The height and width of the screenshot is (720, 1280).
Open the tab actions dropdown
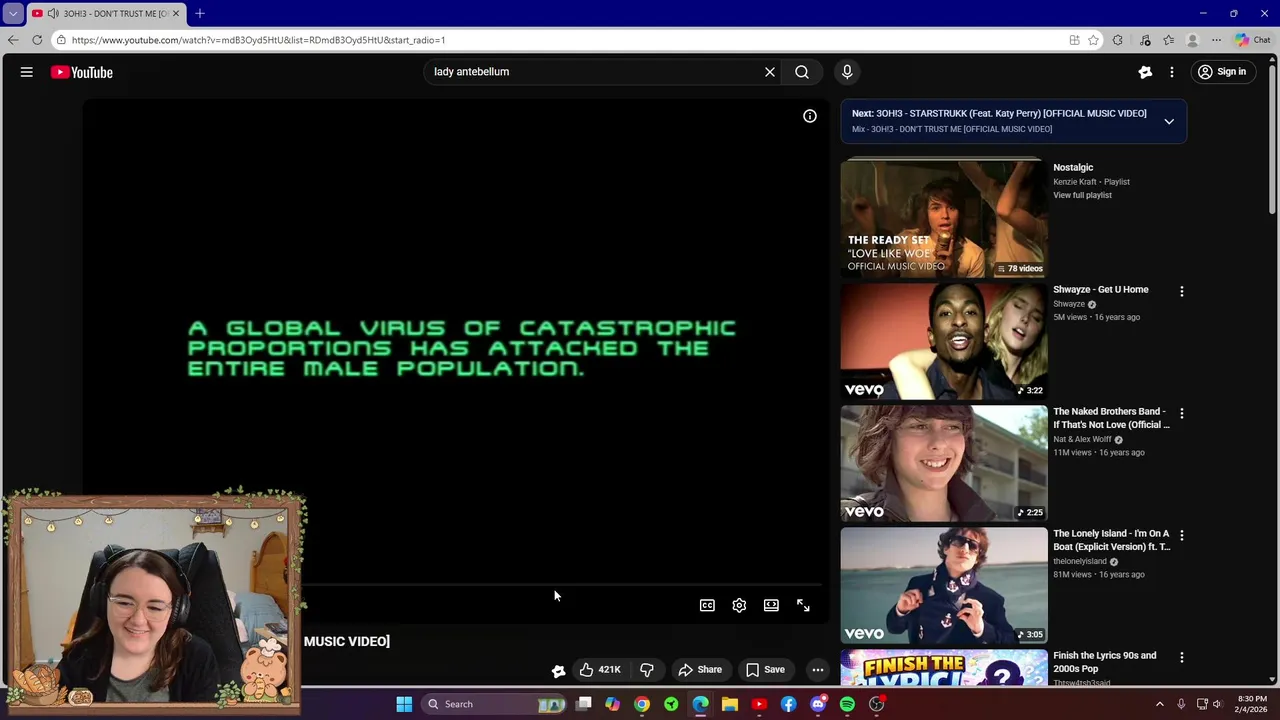[x=13, y=14]
